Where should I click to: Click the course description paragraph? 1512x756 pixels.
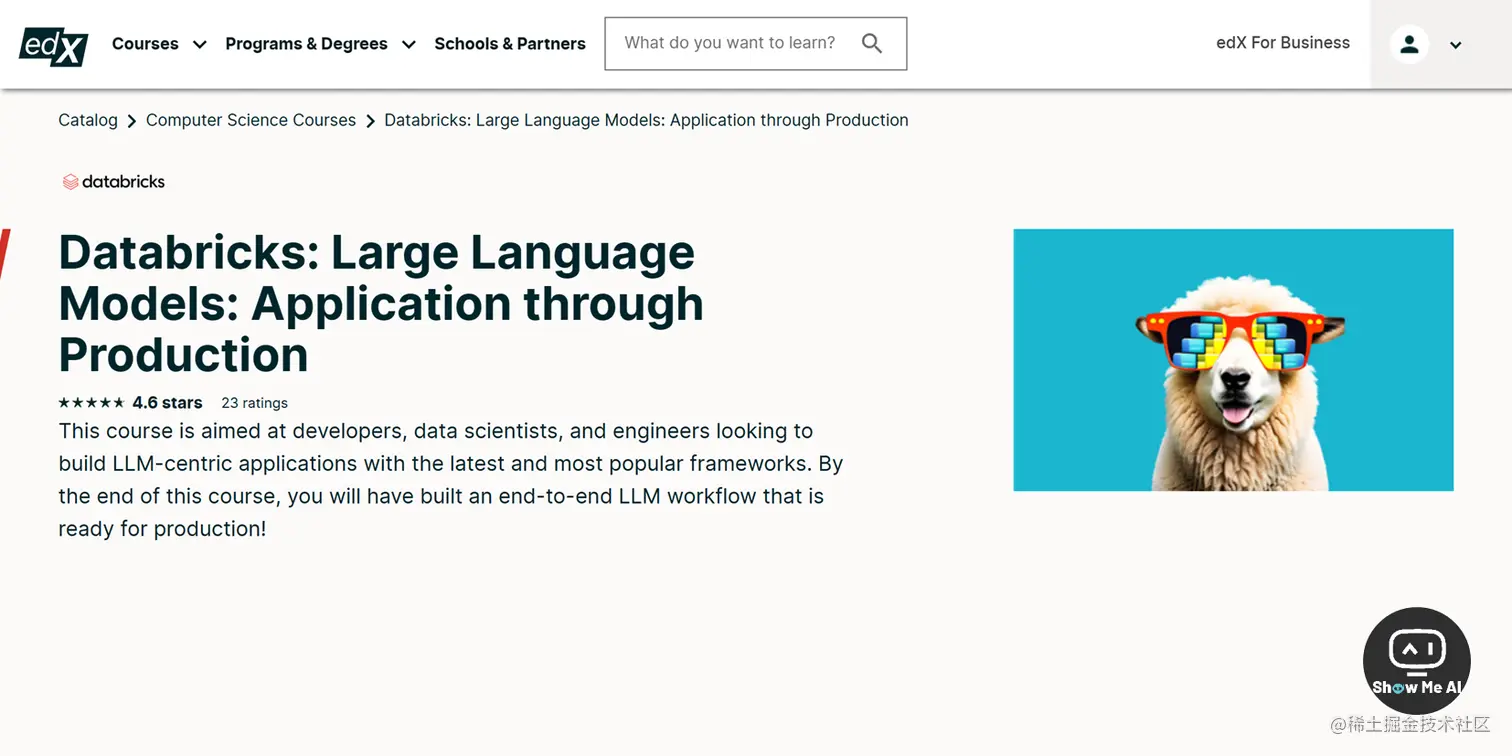451,480
